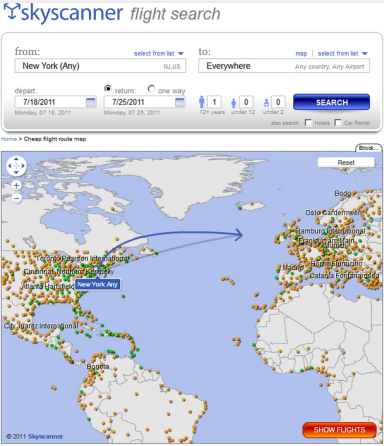Click the Skyscanner logo
The image size is (384, 446).
click(63, 13)
